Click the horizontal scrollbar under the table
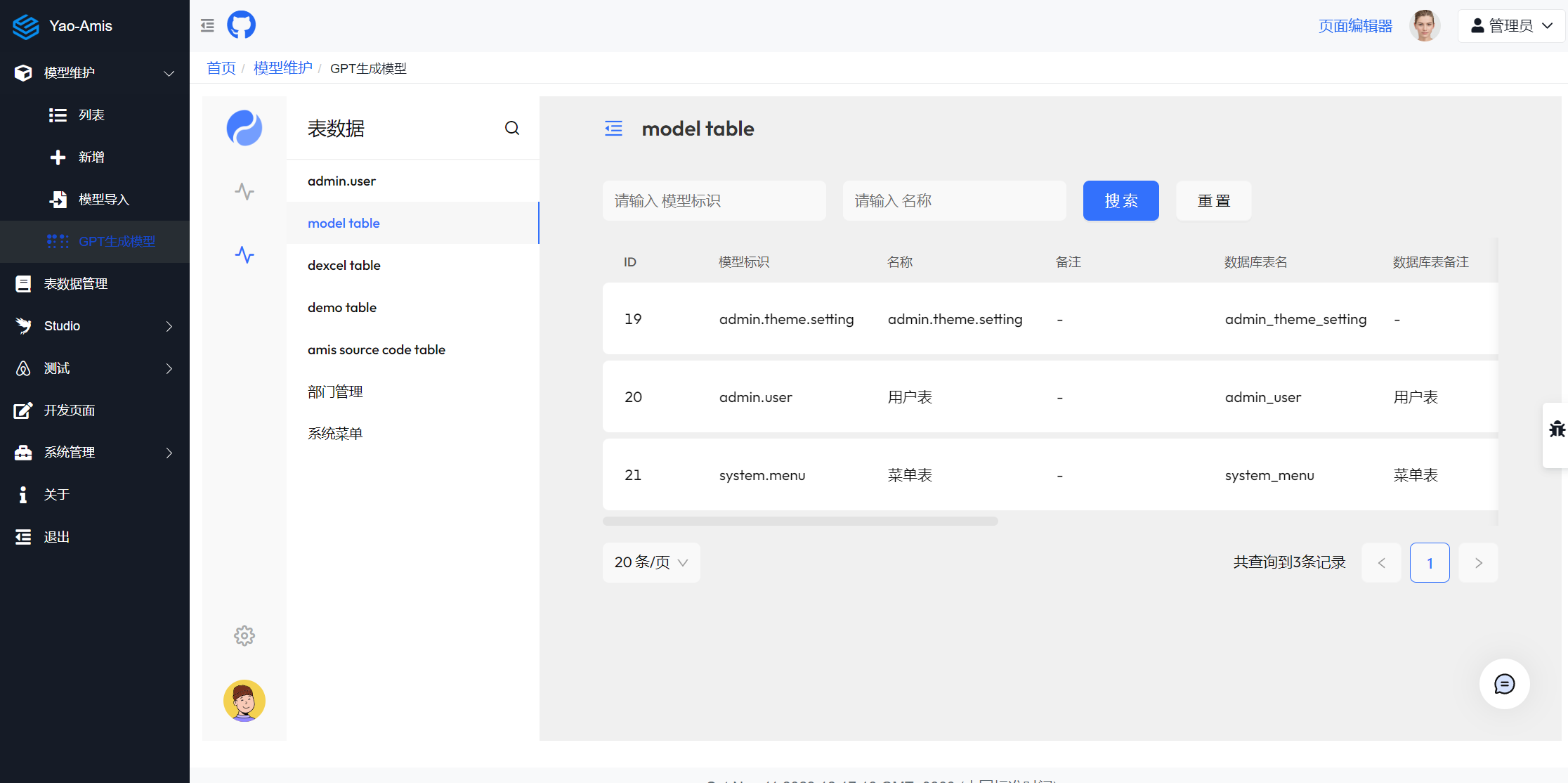Screen dimensions: 1568x783 (x=800, y=522)
